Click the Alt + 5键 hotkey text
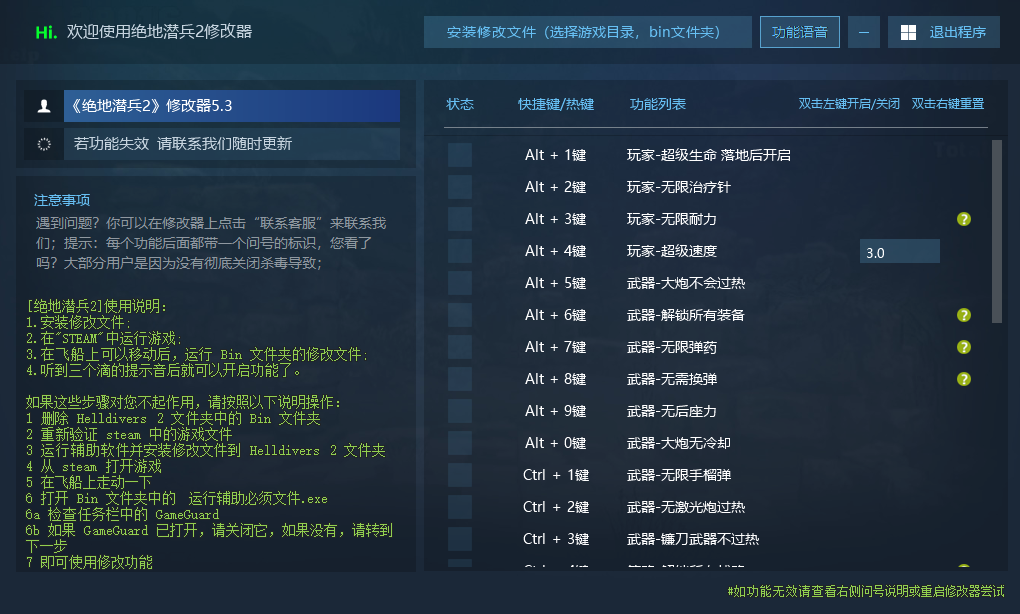This screenshot has width=1020, height=614. 556,283
